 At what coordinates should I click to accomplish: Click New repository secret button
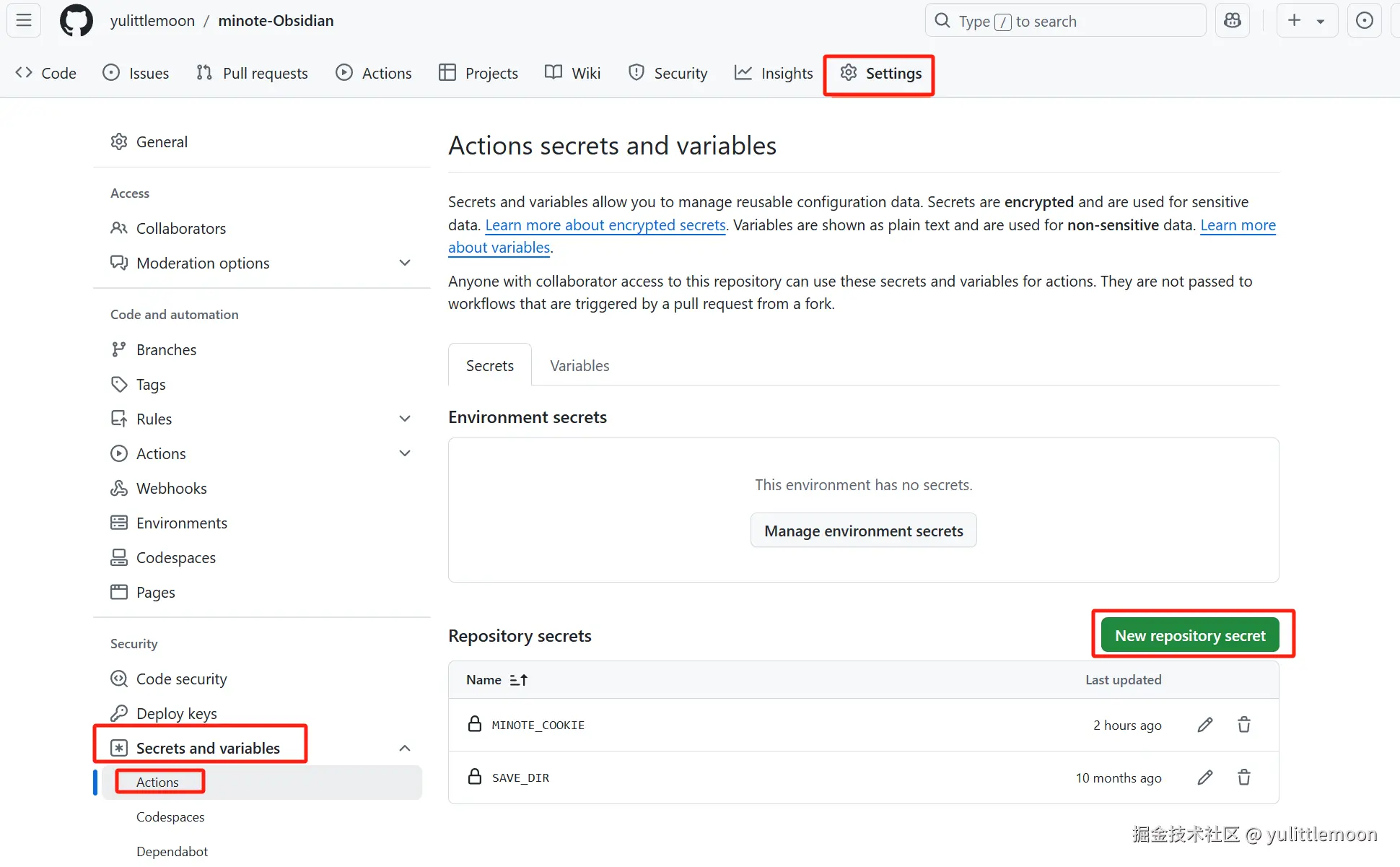tap(1190, 635)
